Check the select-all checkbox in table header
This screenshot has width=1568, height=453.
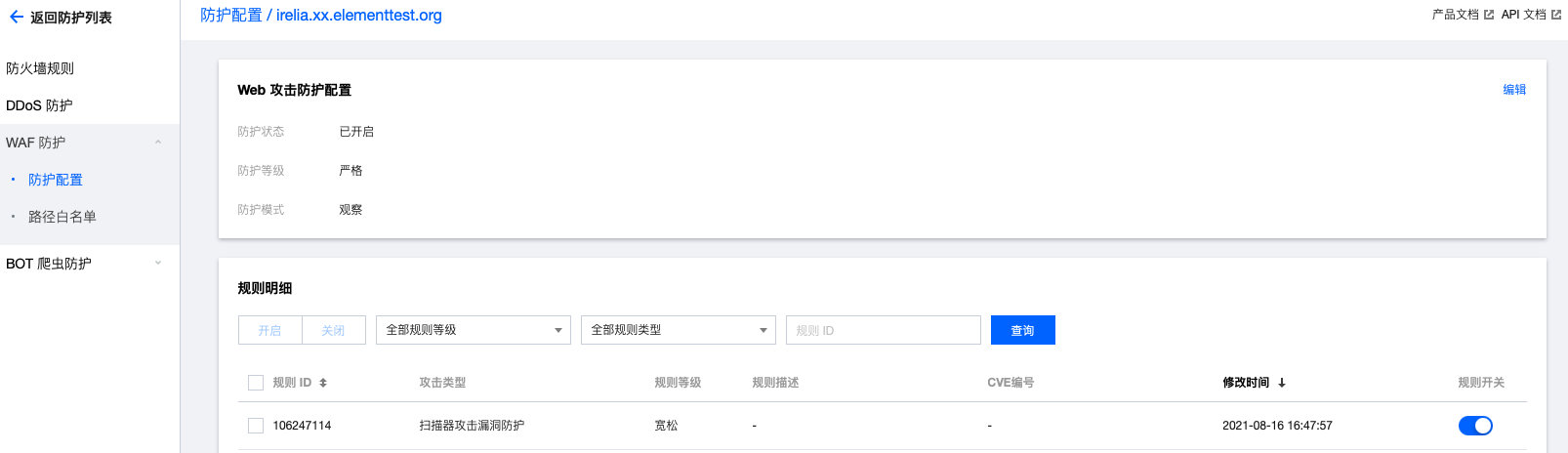click(x=256, y=383)
